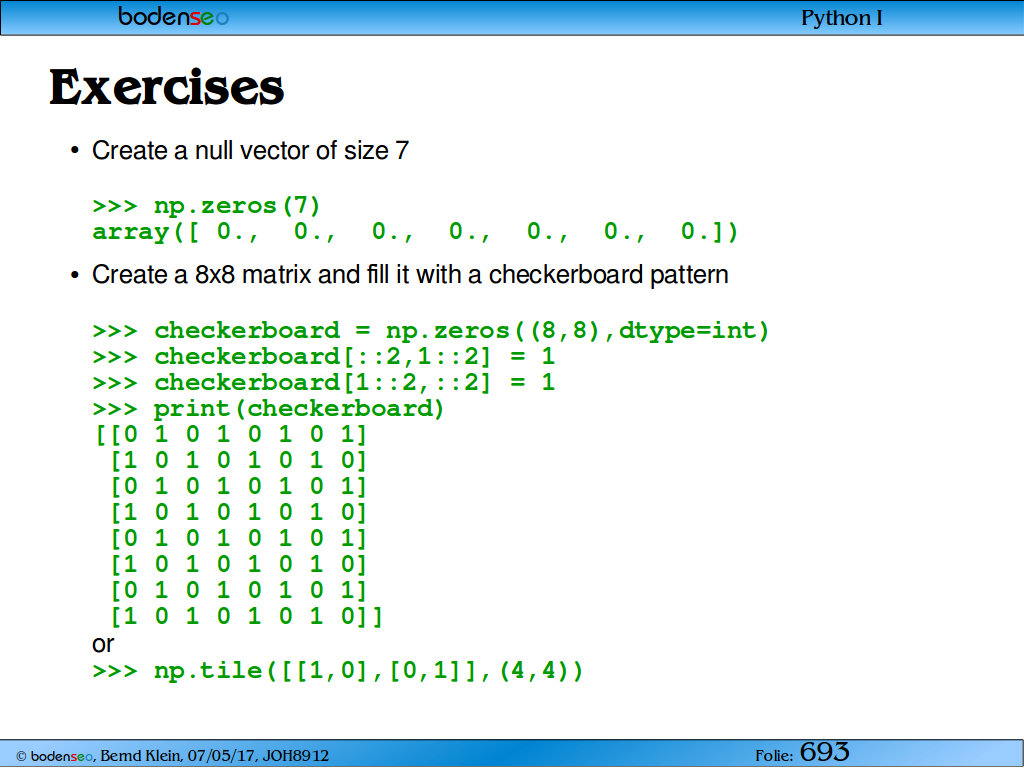The image size is (1024, 768).
Task: Click the 'print(checkerboard)' code line
Action: point(268,409)
